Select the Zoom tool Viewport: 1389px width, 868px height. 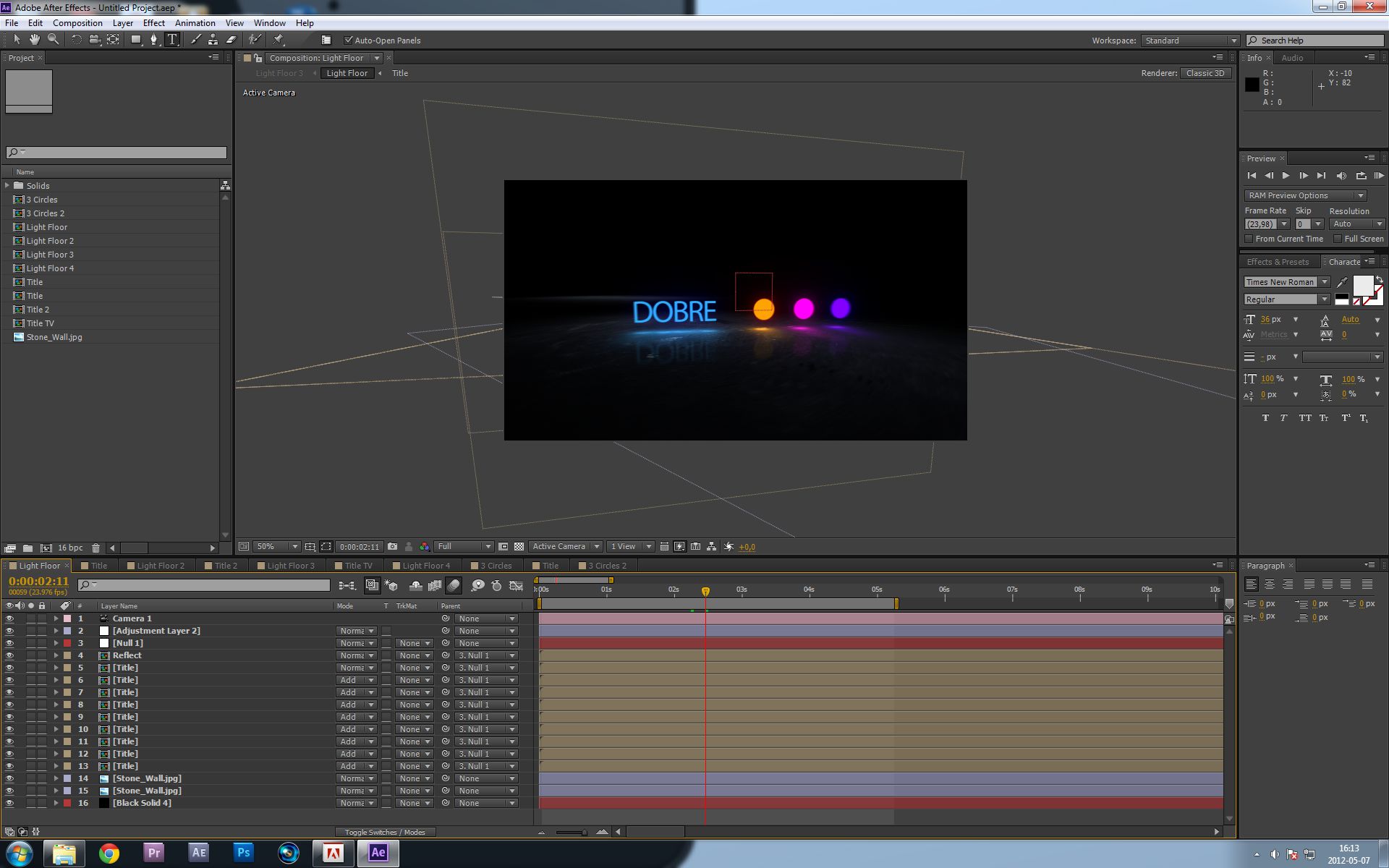[x=53, y=40]
